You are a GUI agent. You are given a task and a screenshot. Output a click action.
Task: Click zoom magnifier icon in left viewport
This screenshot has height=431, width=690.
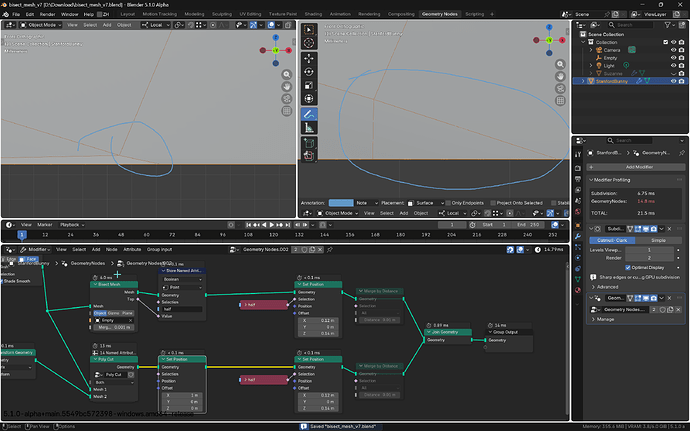coord(286,74)
